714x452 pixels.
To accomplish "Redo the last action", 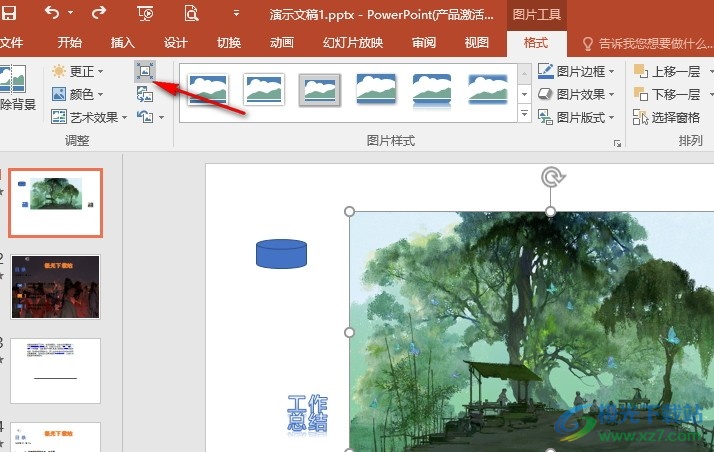I will (x=99, y=13).
